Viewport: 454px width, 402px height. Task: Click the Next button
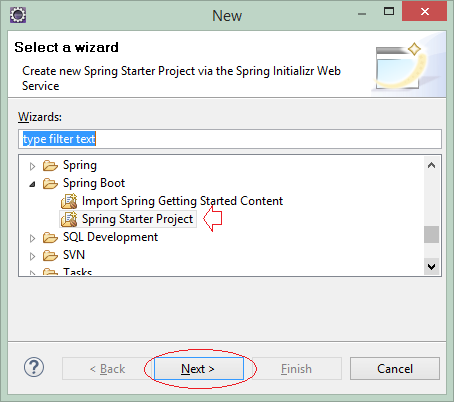click(x=199, y=368)
